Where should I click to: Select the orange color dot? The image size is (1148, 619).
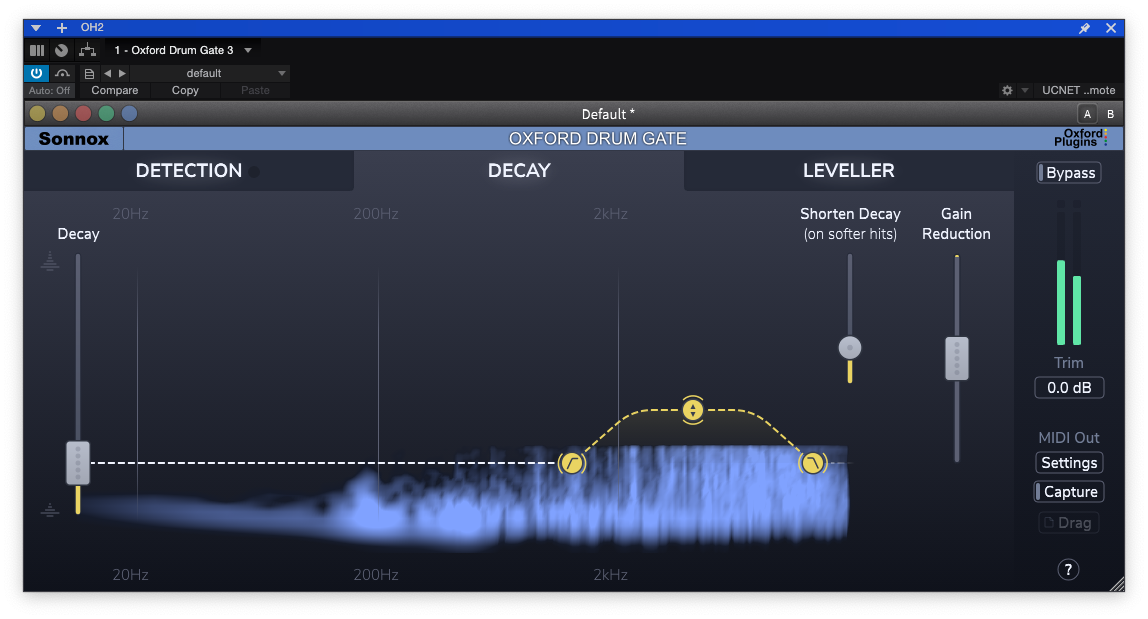point(60,114)
